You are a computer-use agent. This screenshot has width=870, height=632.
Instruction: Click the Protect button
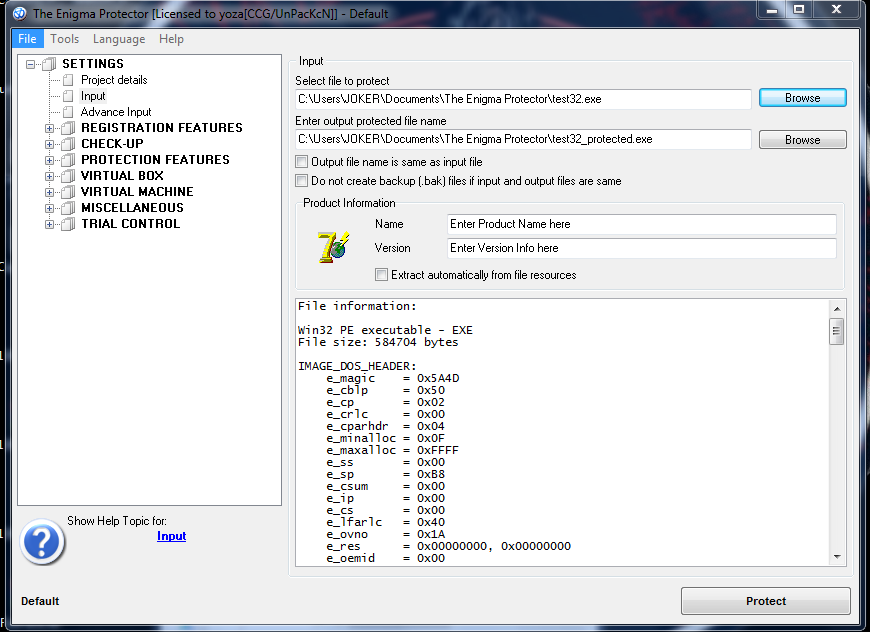point(766,601)
